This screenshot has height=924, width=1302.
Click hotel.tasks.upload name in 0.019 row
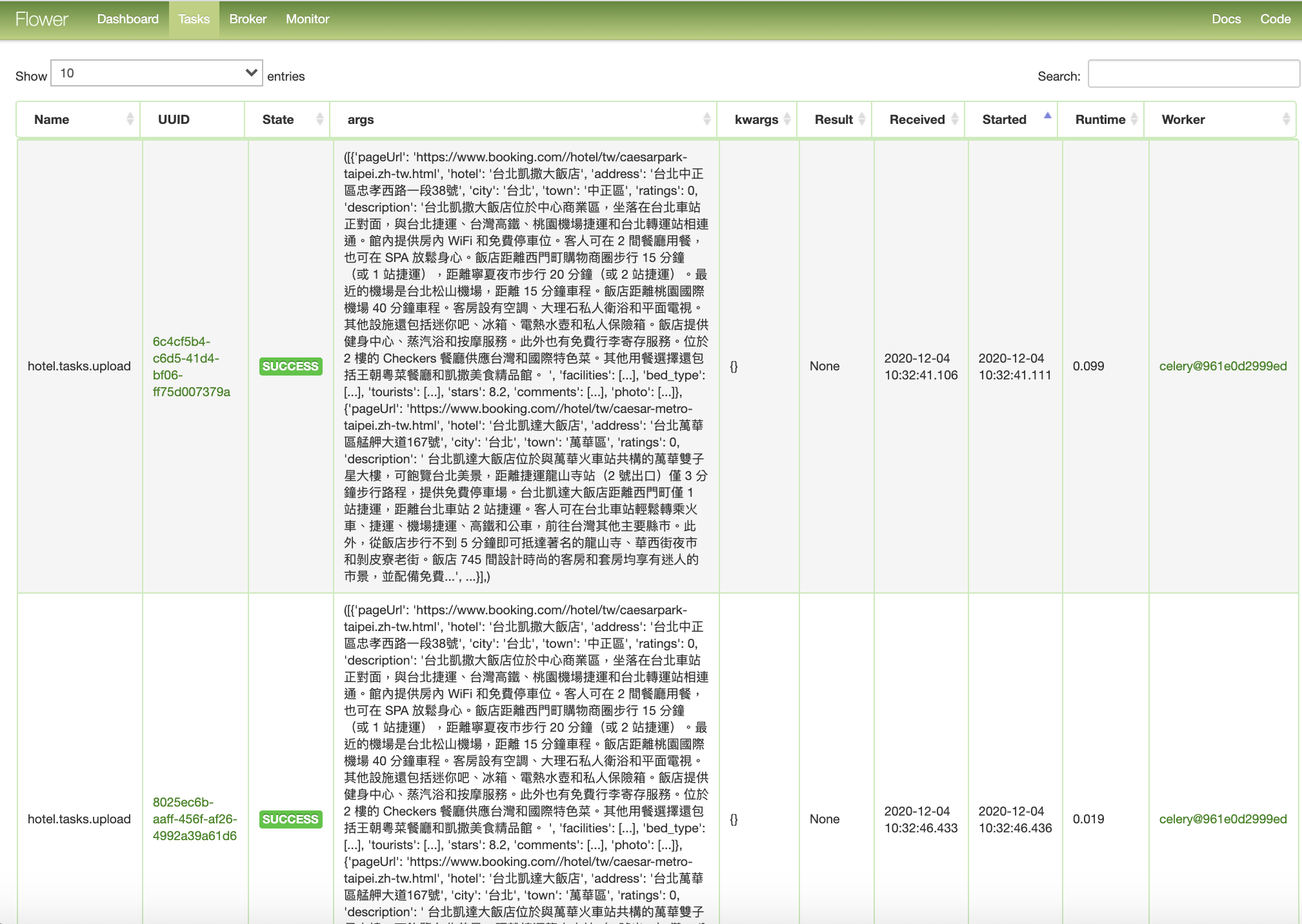(x=79, y=819)
